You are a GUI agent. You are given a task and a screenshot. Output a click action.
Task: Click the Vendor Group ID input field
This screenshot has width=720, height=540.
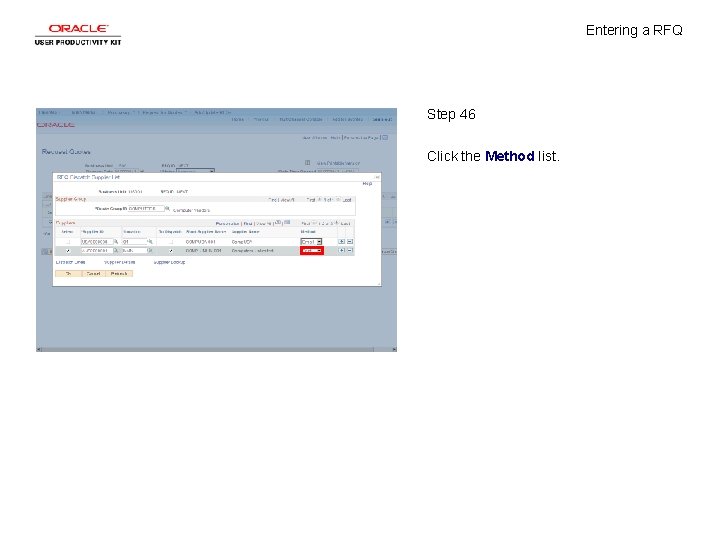pos(146,208)
